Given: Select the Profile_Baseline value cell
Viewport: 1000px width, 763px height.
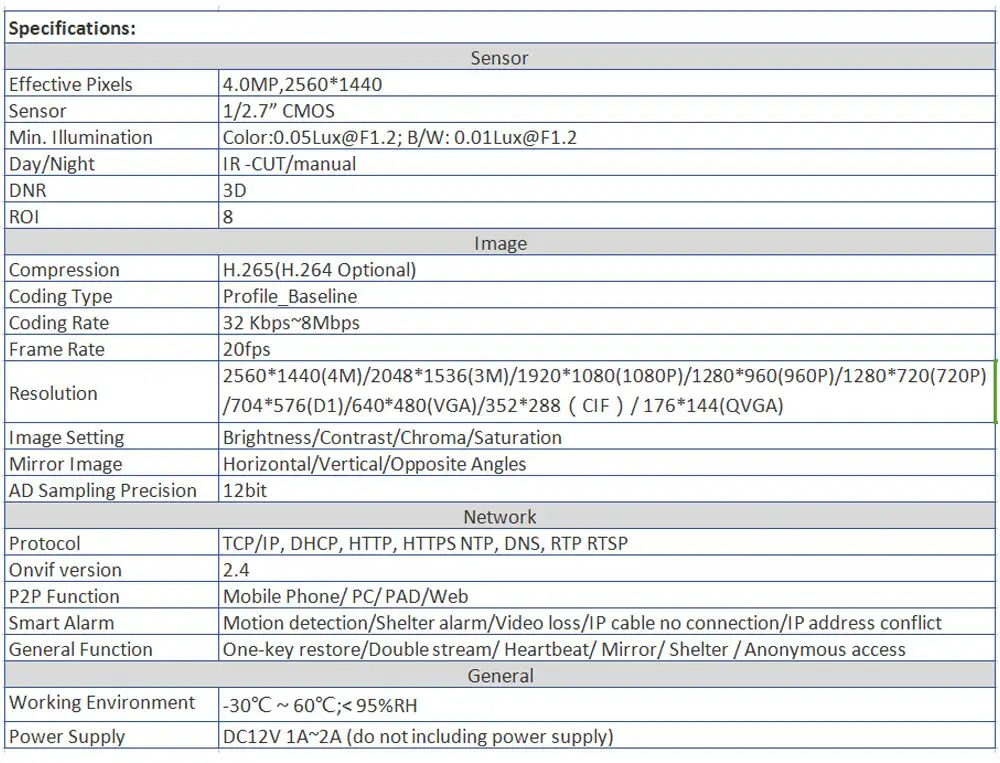Looking at the screenshot, I should 607,296.
